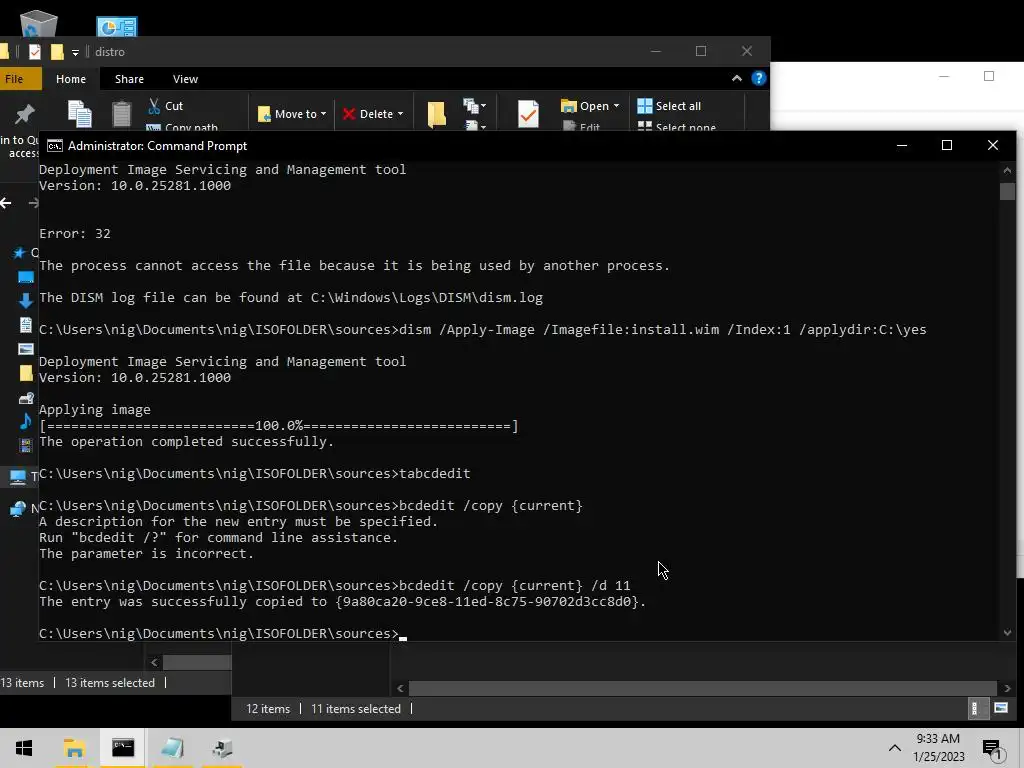
Task: Open the File tab in distro window
Action: tap(18, 79)
